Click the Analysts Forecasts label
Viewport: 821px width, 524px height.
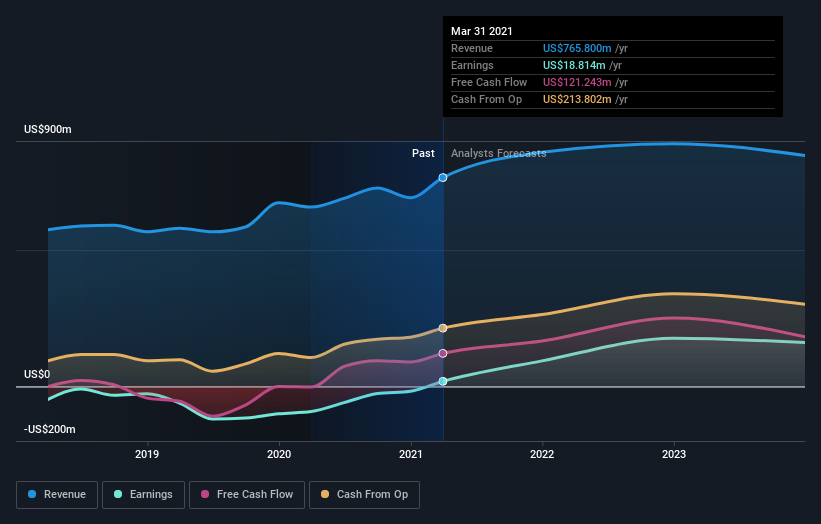(x=498, y=153)
